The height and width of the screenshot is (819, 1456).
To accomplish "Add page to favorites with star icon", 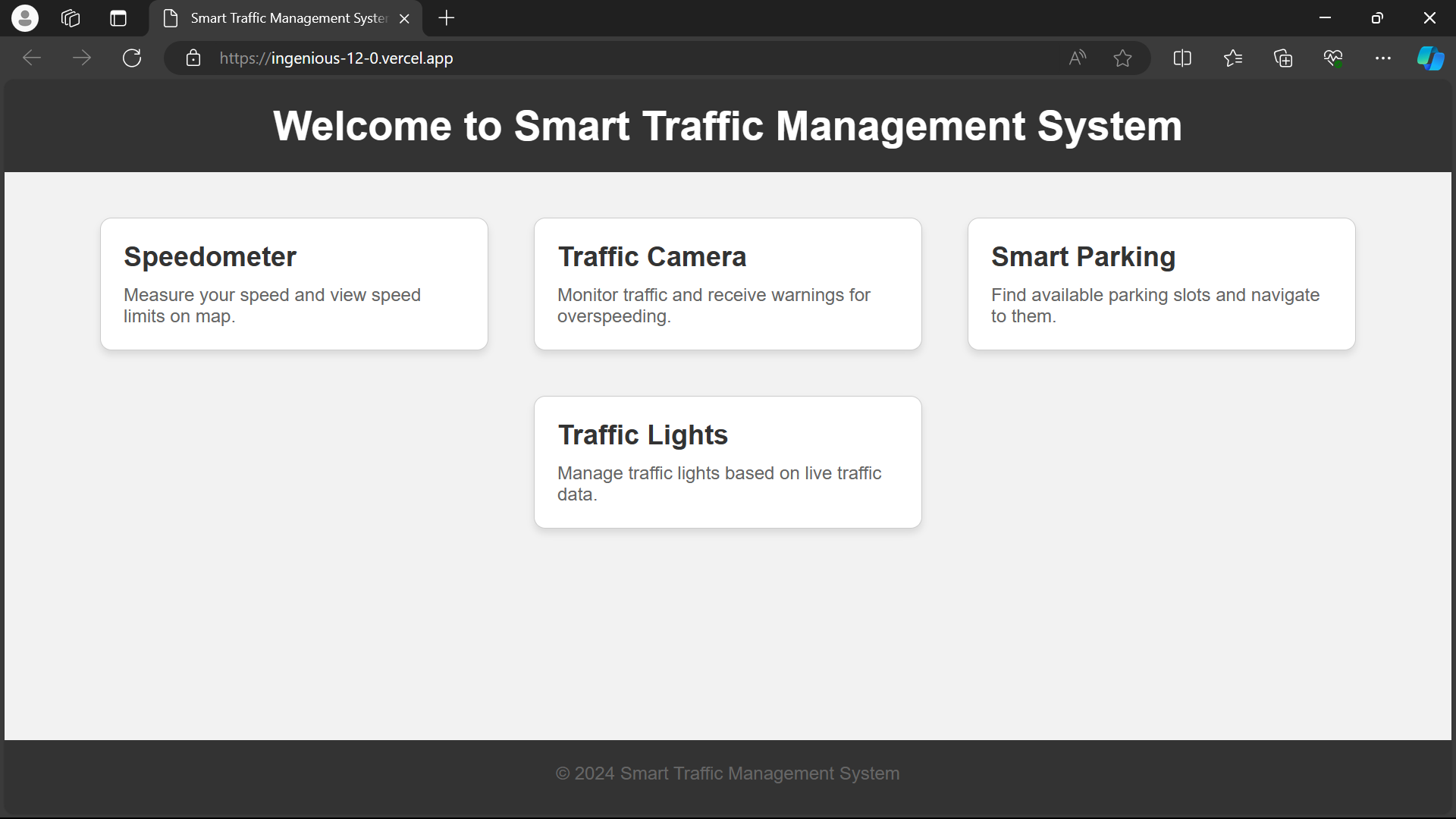I will pyautogui.click(x=1123, y=58).
